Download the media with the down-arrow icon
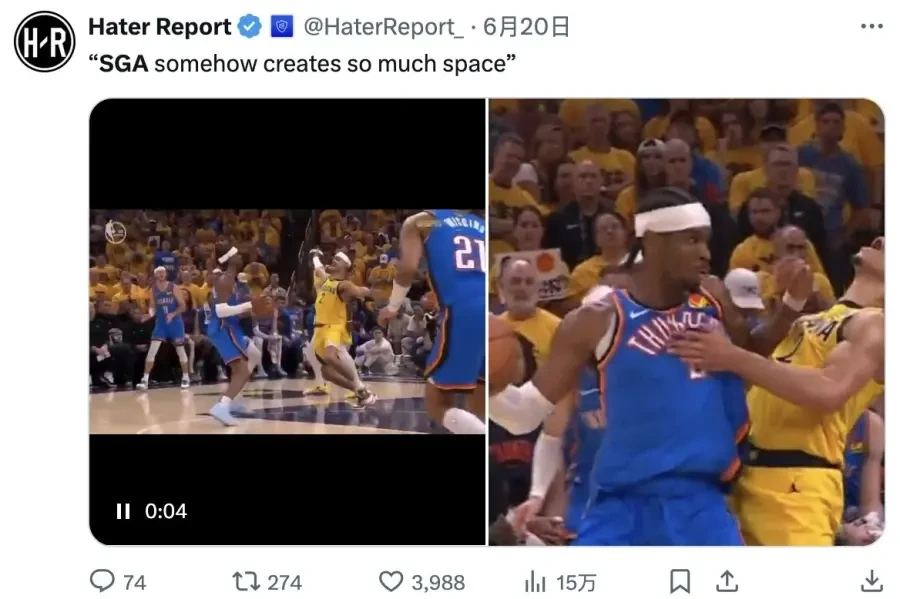This screenshot has width=900, height=599. coord(871,581)
